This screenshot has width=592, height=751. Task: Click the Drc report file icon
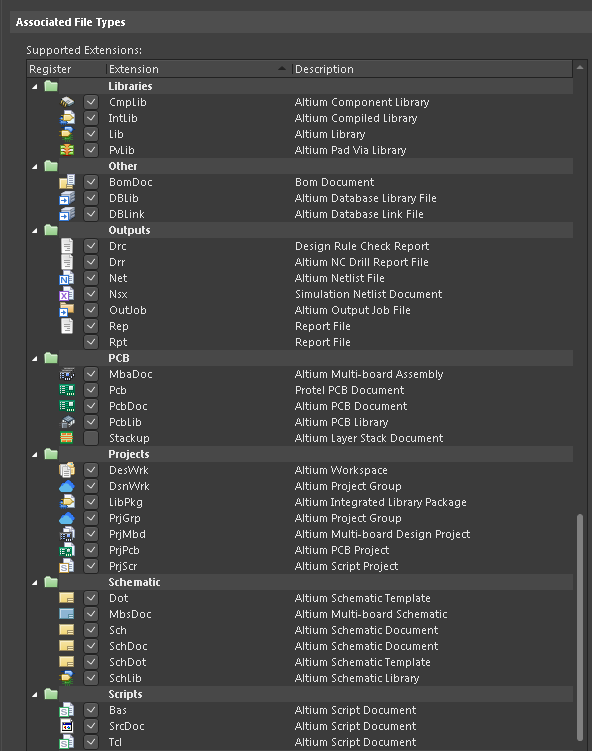67,246
